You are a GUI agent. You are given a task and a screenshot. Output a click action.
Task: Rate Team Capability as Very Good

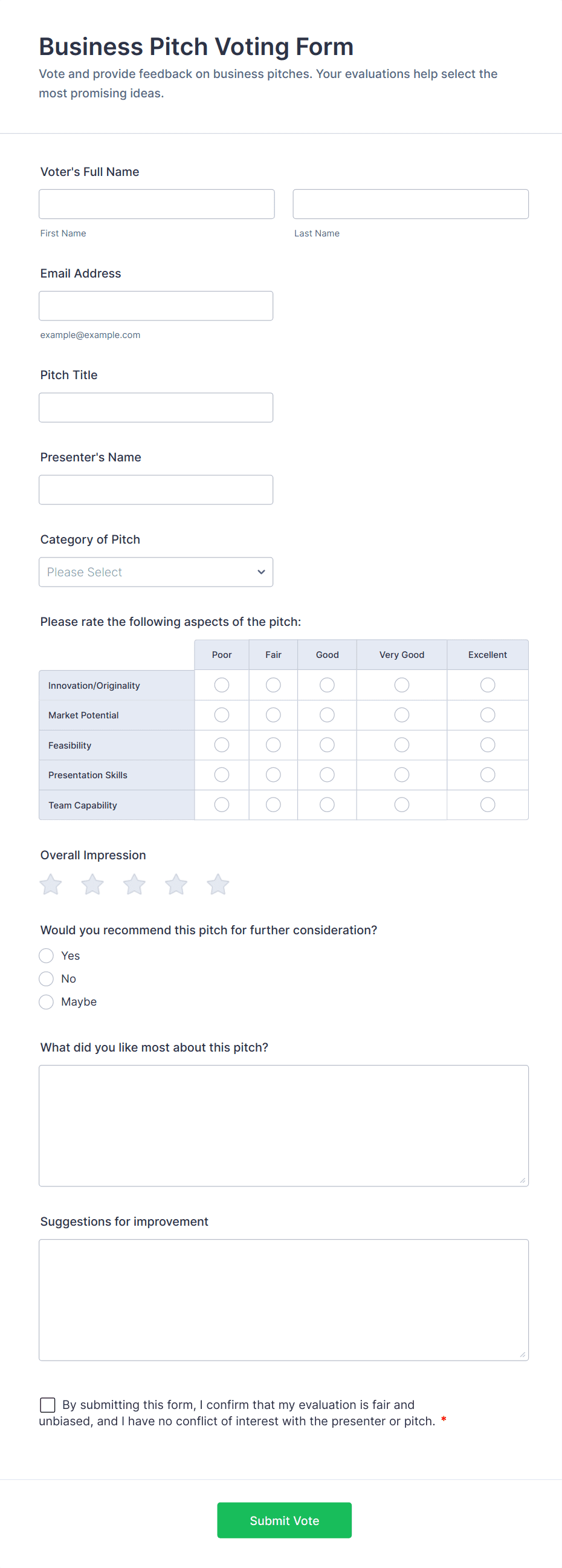pyautogui.click(x=401, y=805)
